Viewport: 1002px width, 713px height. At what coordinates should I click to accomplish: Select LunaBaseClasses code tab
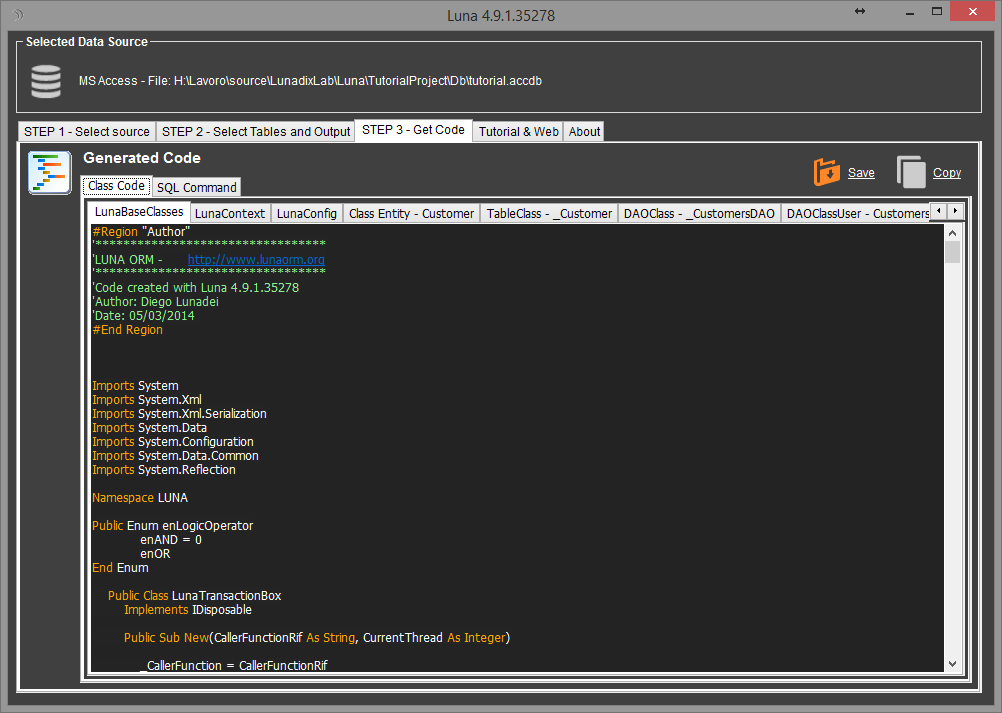click(x=139, y=211)
